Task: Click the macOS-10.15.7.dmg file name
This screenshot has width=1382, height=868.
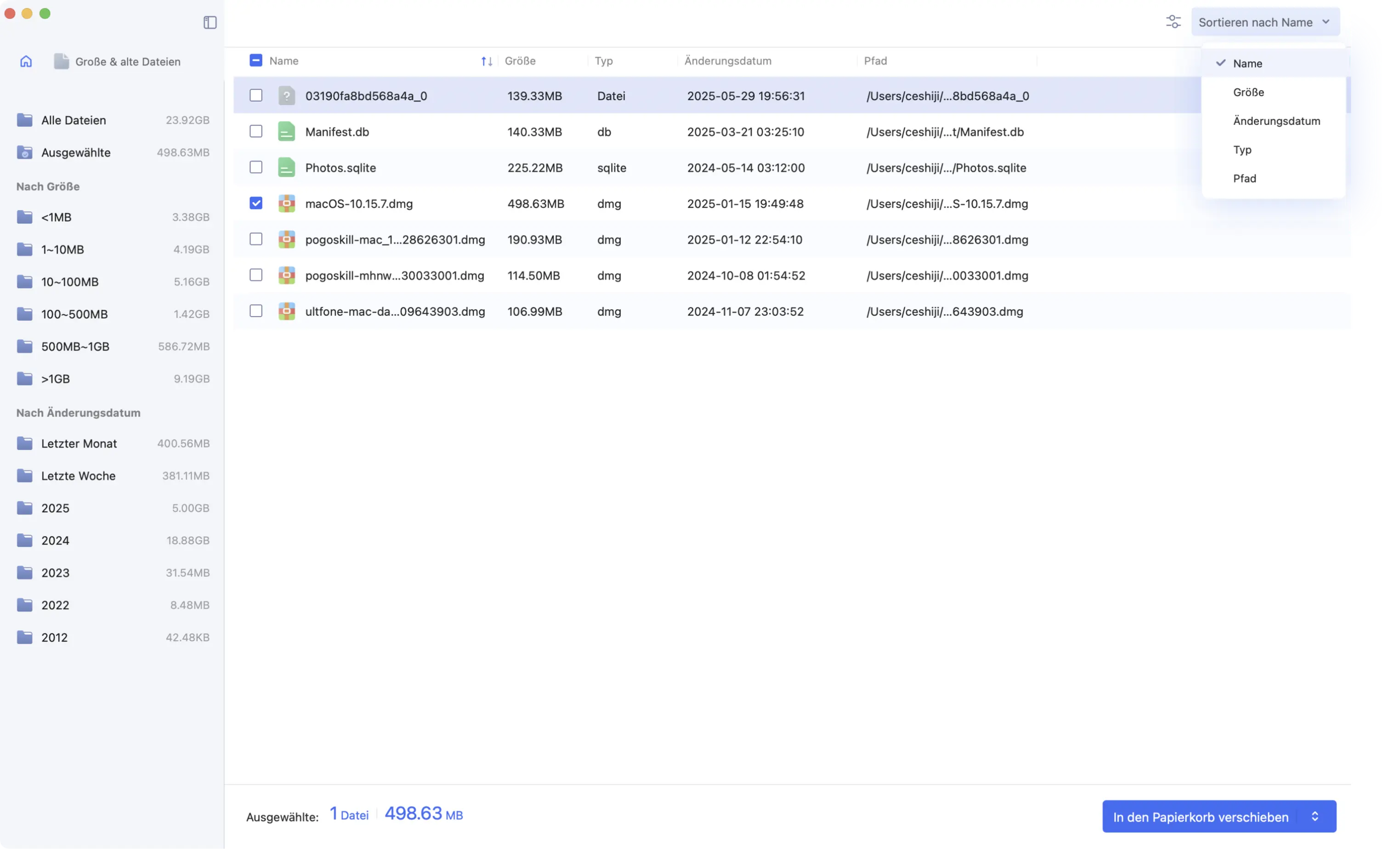Action: (359, 203)
